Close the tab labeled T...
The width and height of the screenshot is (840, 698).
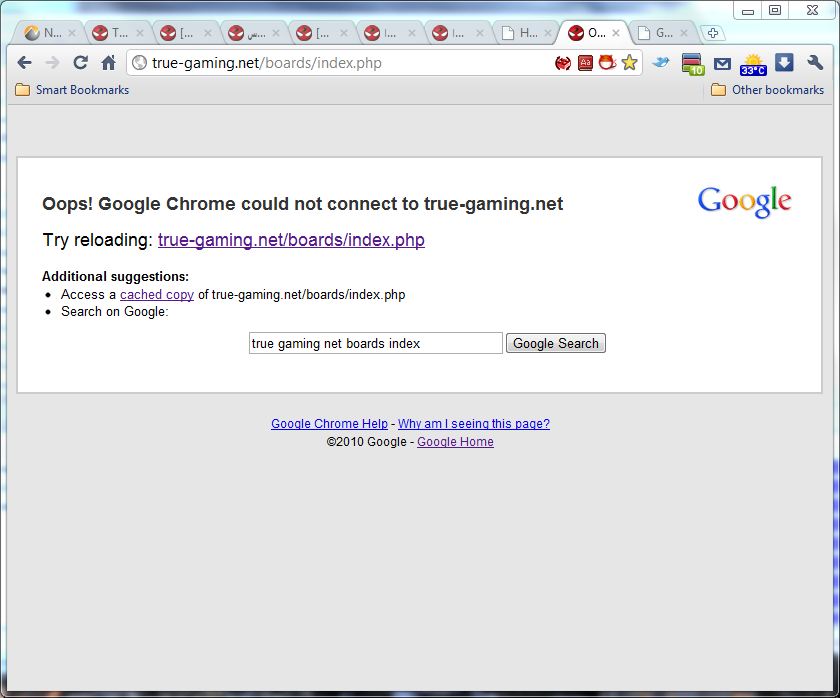coord(140,33)
